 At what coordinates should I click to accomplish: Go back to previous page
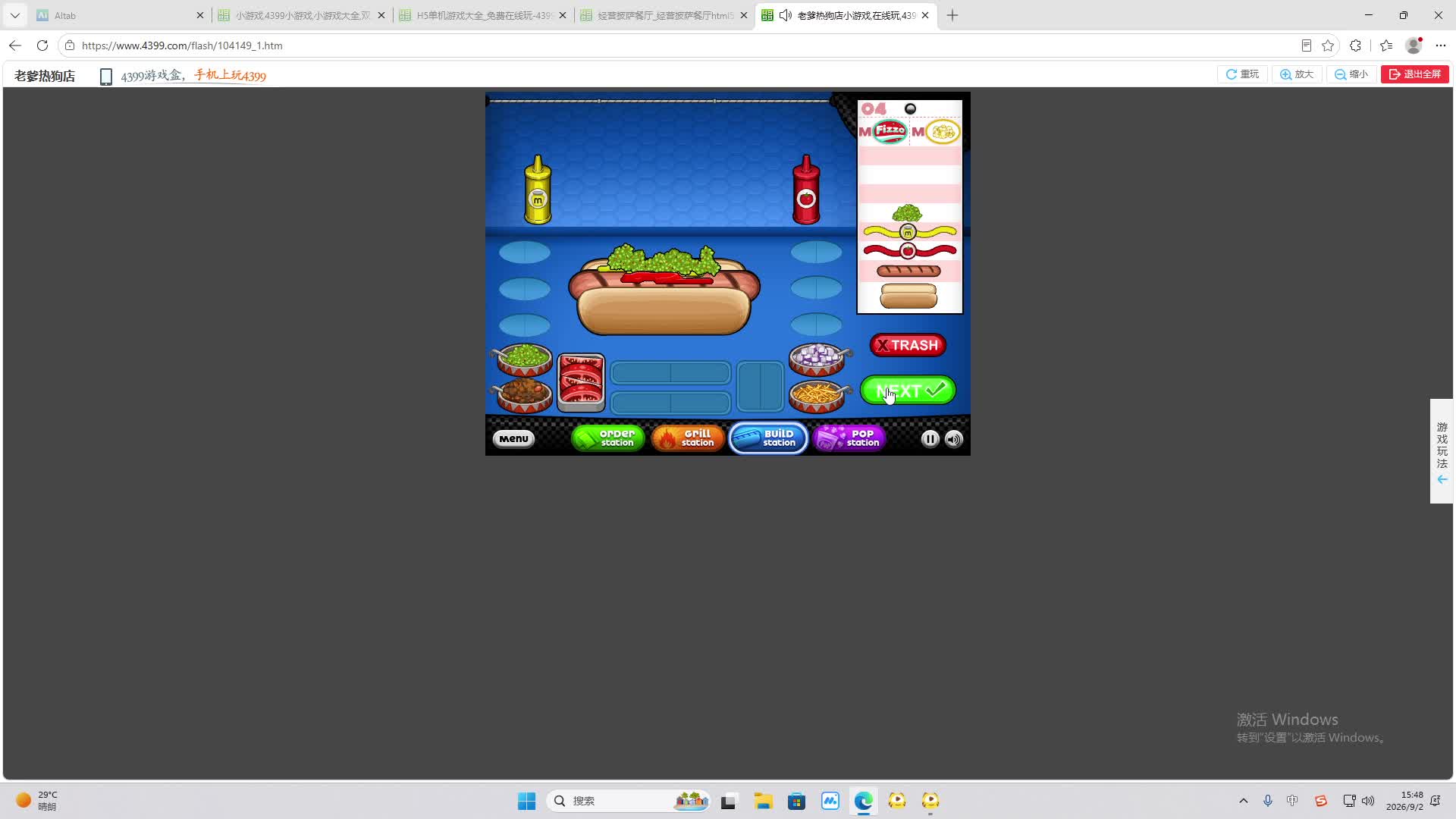coord(15,45)
